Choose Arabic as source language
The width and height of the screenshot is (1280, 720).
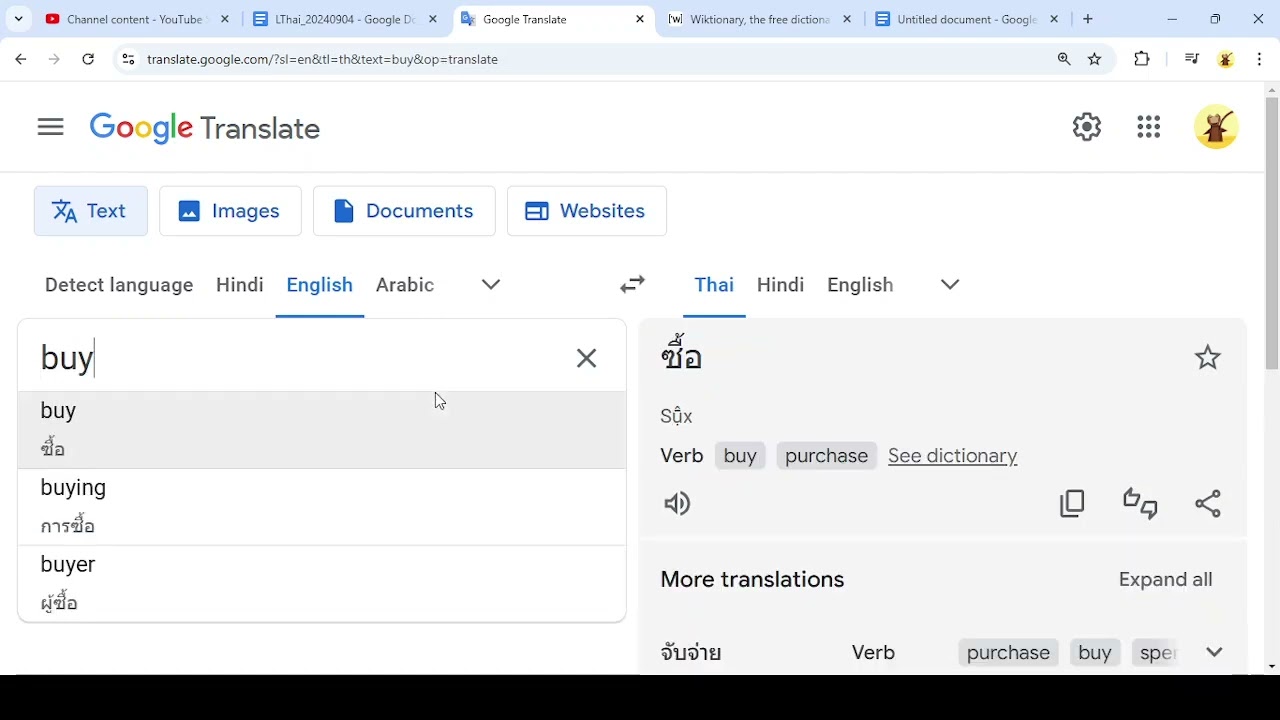405,285
